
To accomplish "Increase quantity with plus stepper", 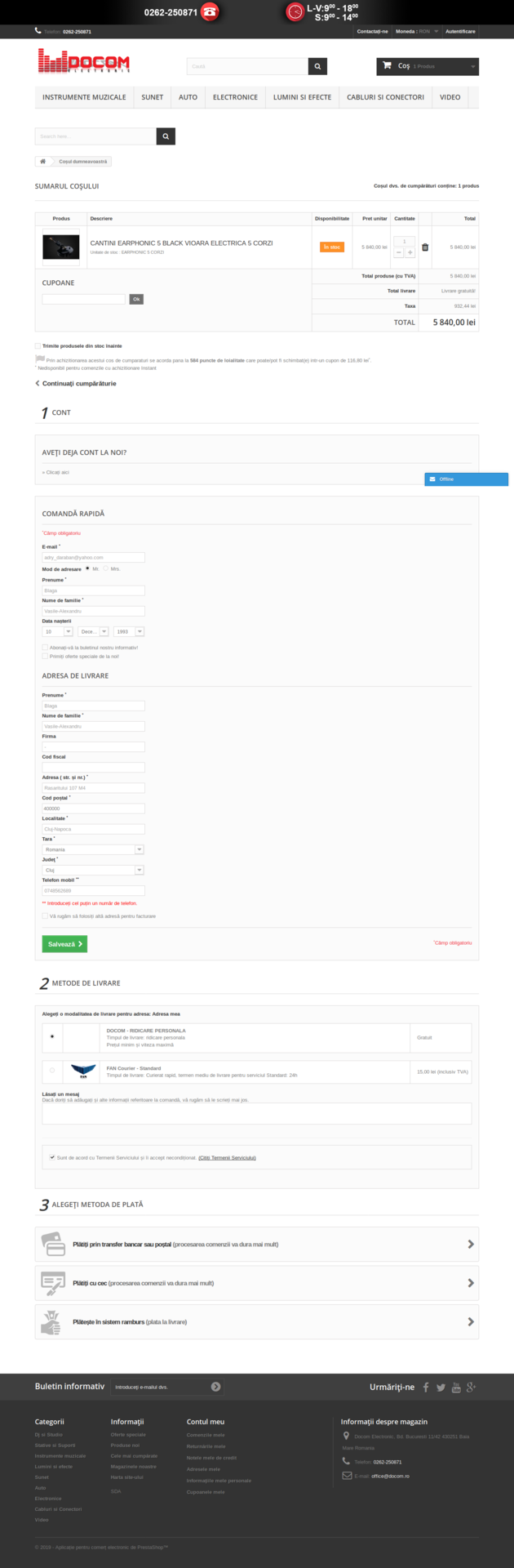I will click(x=410, y=252).
